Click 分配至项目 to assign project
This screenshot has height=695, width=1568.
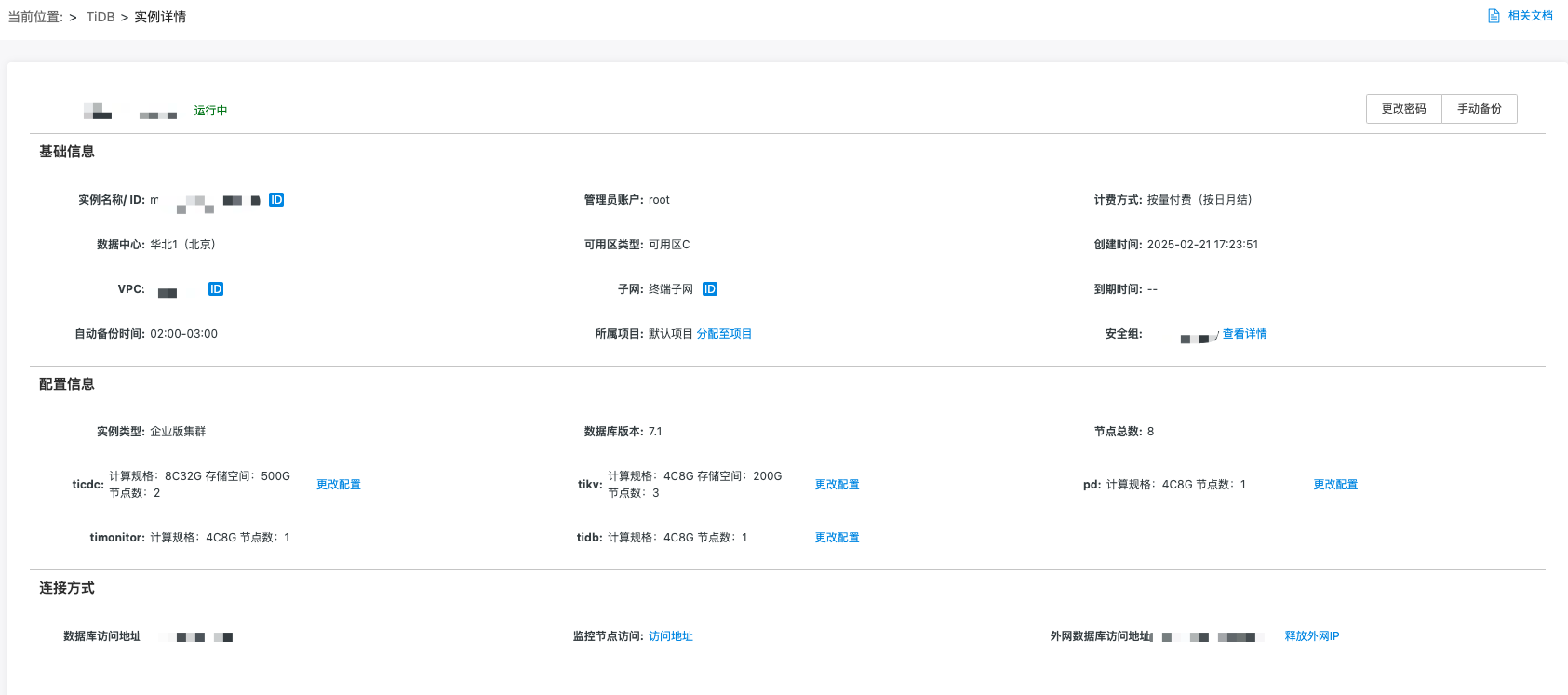pos(724,334)
